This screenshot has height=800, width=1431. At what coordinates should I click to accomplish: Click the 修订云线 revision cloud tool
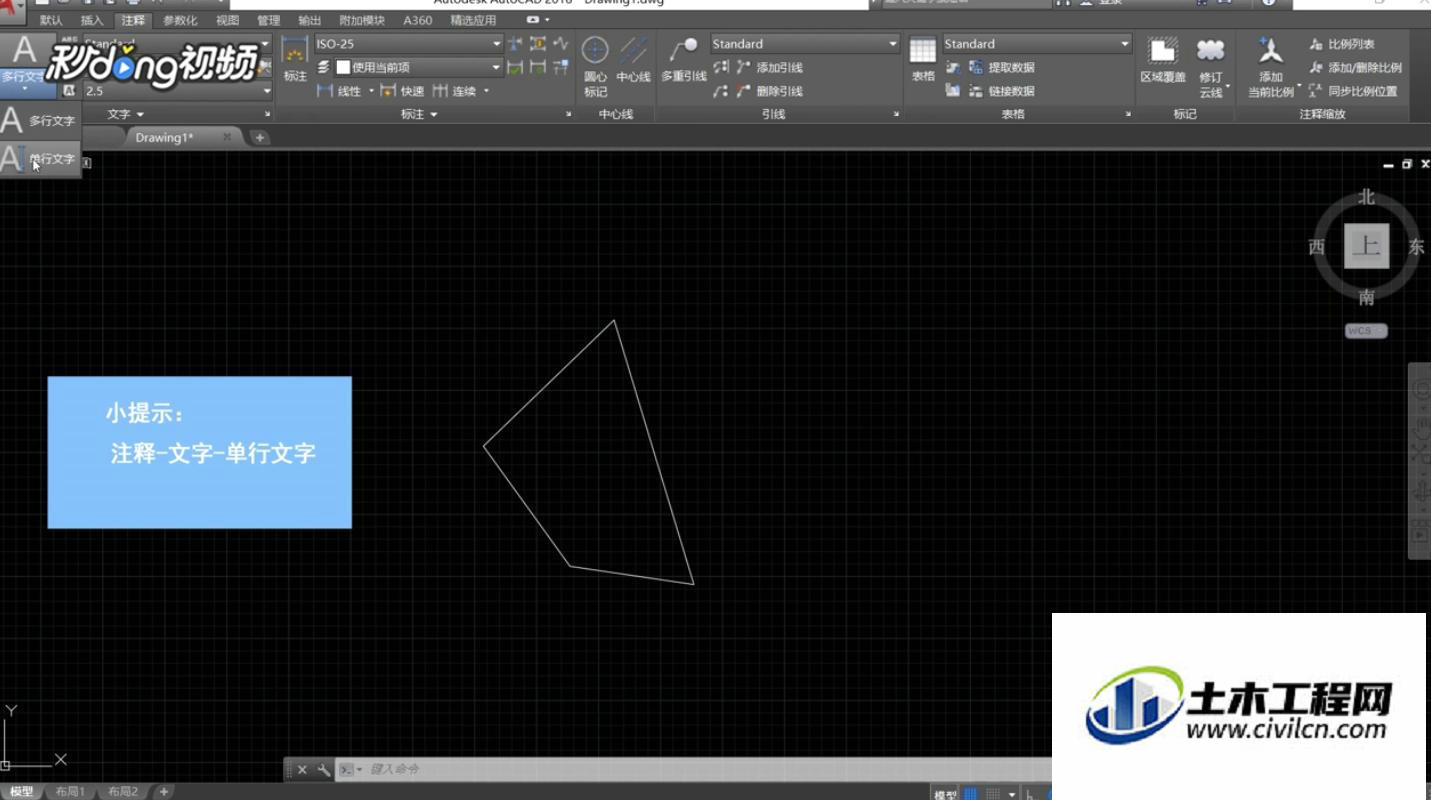pos(1211,66)
